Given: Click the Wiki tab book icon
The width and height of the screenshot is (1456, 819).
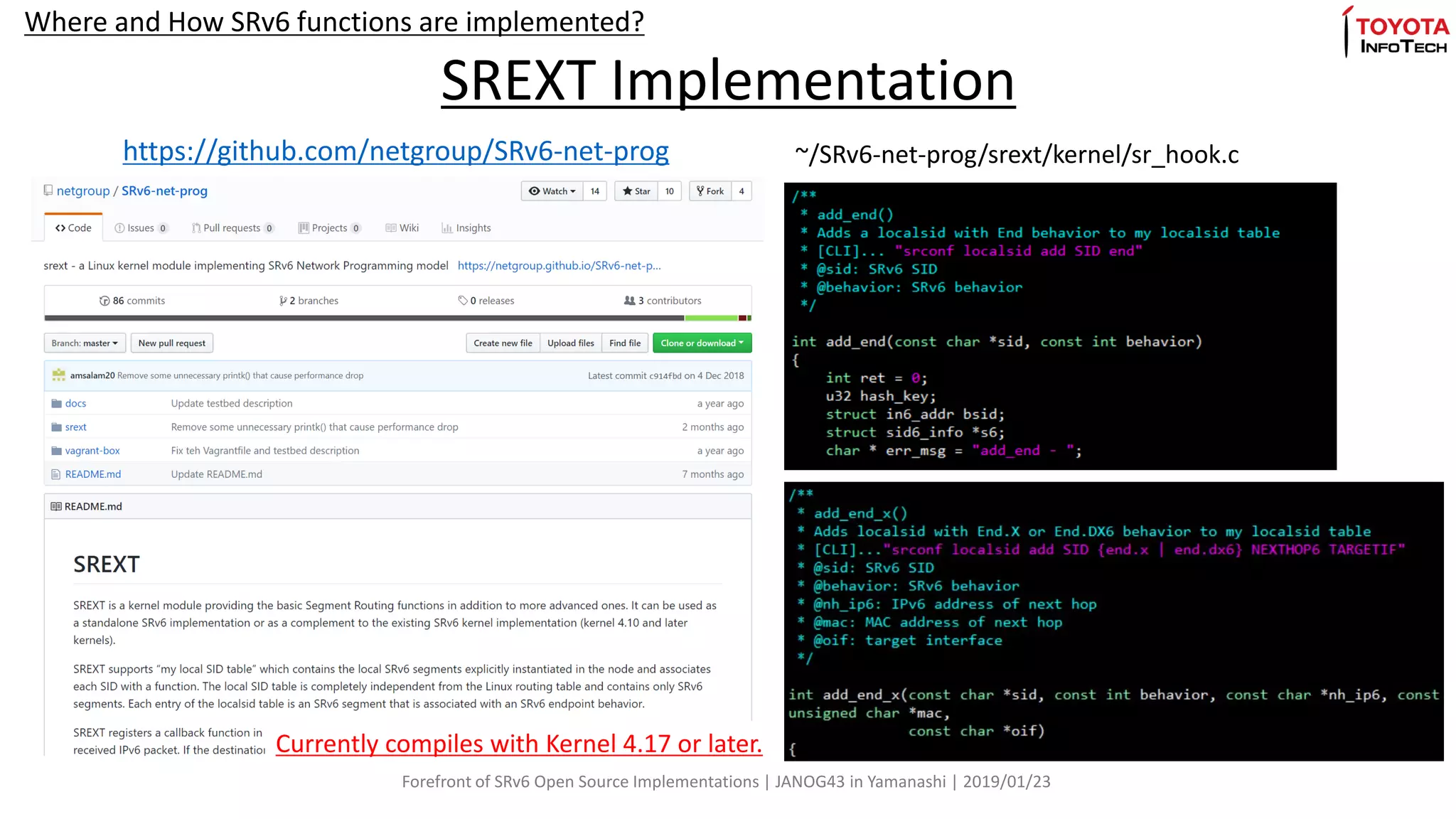Looking at the screenshot, I should click(x=391, y=228).
